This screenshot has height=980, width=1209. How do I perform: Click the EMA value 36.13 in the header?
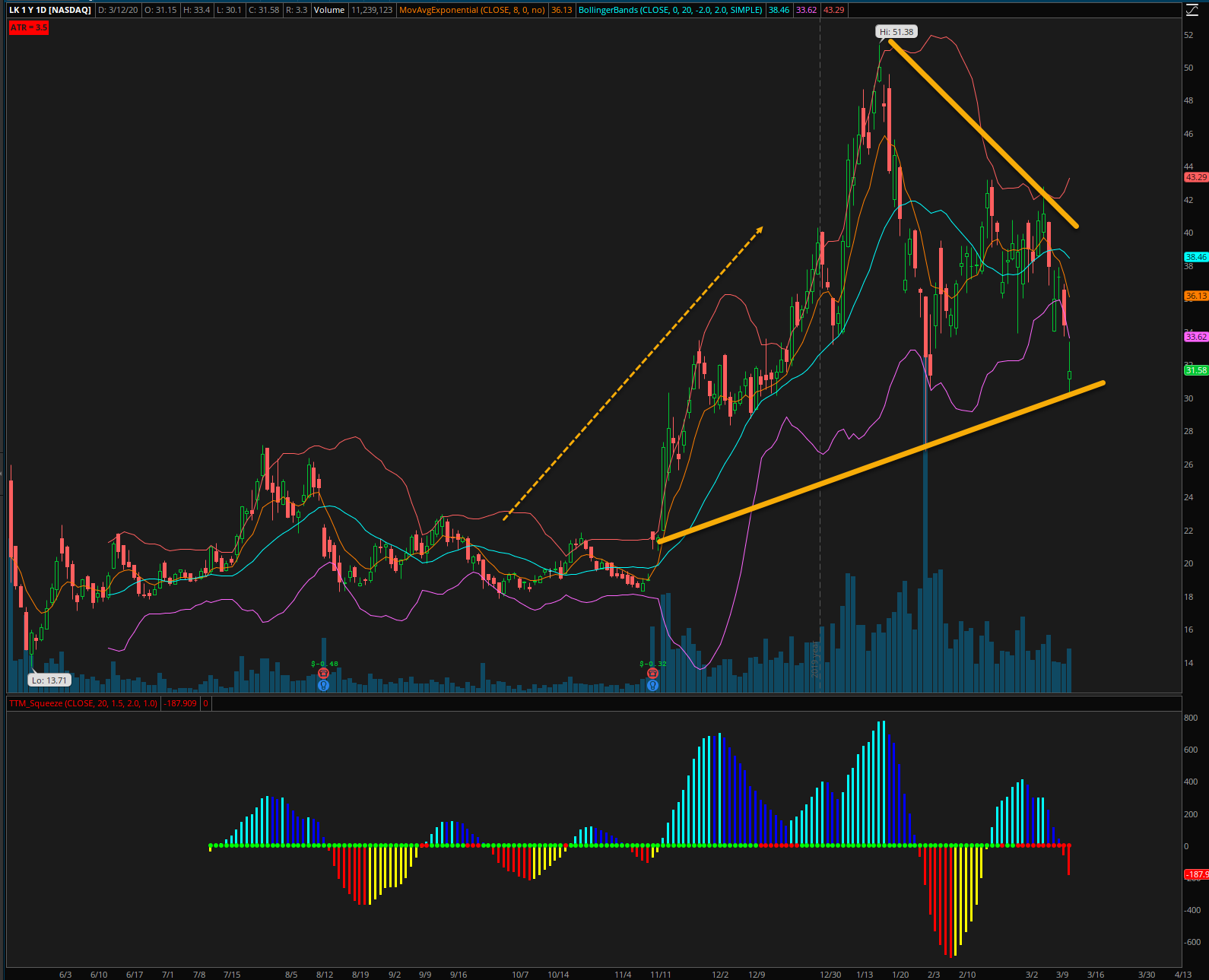pyautogui.click(x=562, y=10)
